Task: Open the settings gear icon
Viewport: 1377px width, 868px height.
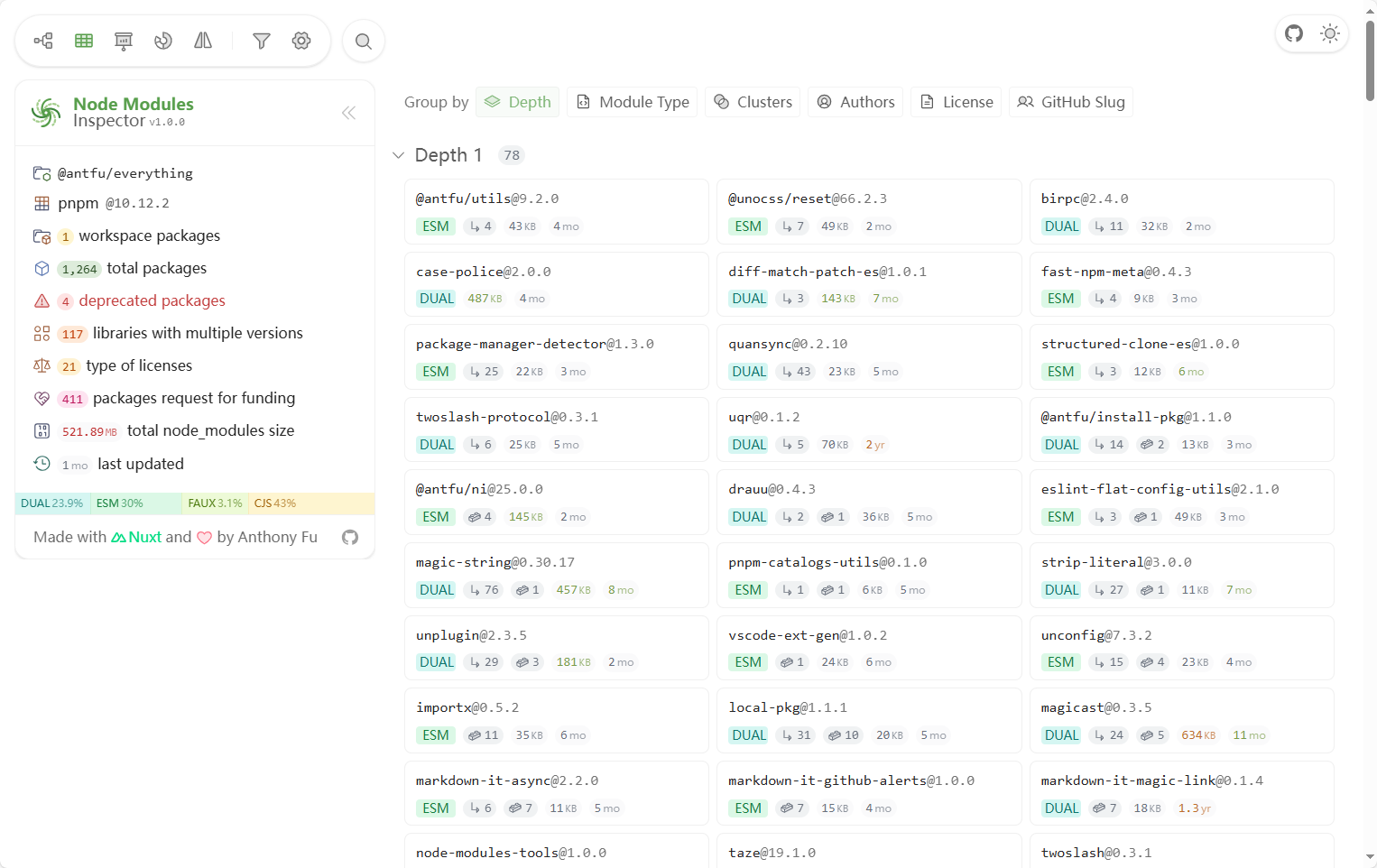Action: (x=301, y=41)
